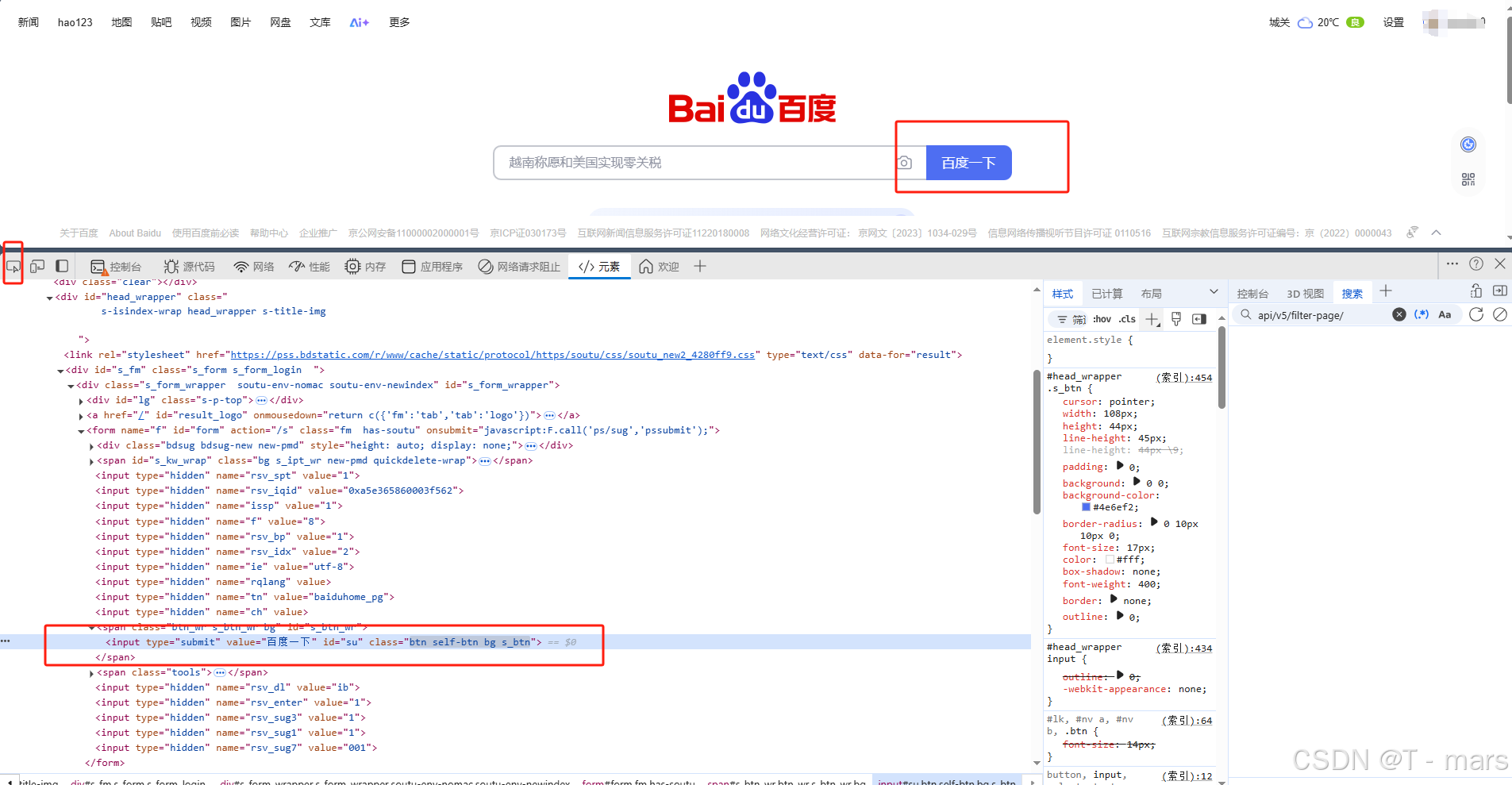The height and width of the screenshot is (785, 1512).
Task: Refresh the search results icon
Action: pos(1476,314)
